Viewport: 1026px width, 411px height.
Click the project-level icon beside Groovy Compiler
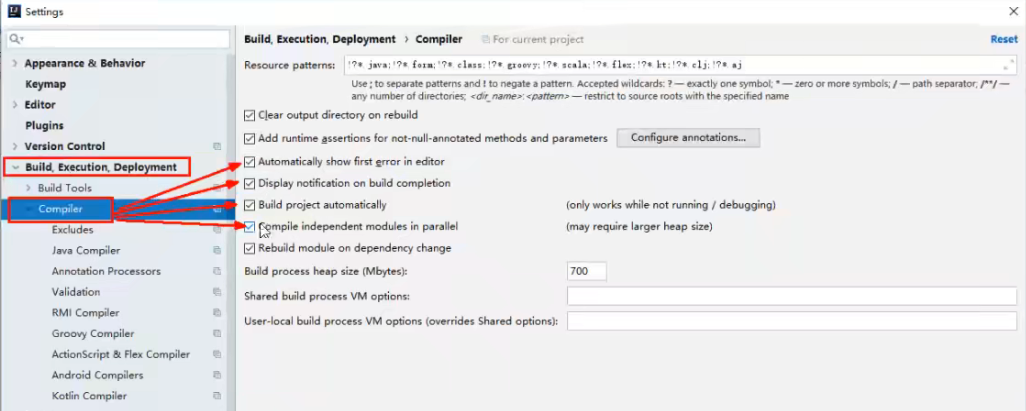217,334
